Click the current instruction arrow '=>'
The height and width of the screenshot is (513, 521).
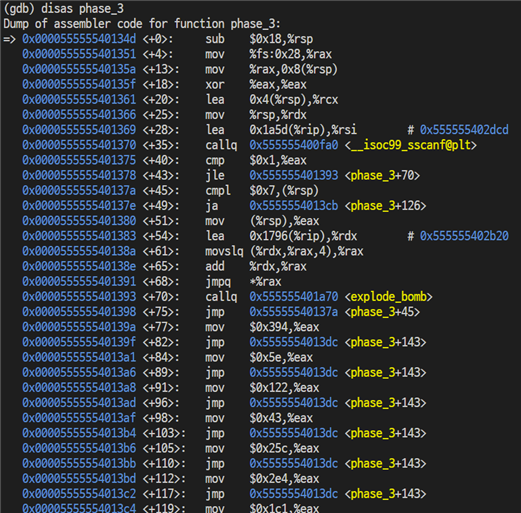[9, 39]
